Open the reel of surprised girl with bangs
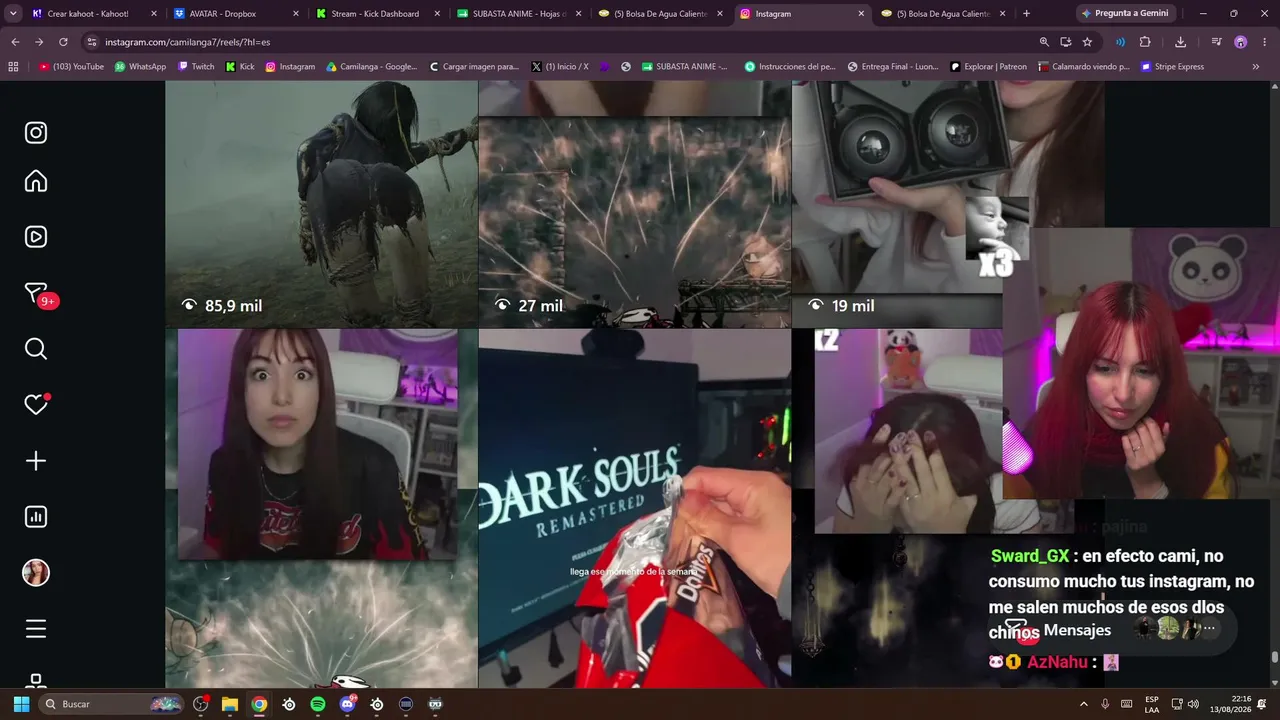This screenshot has width=1280, height=720. point(321,509)
